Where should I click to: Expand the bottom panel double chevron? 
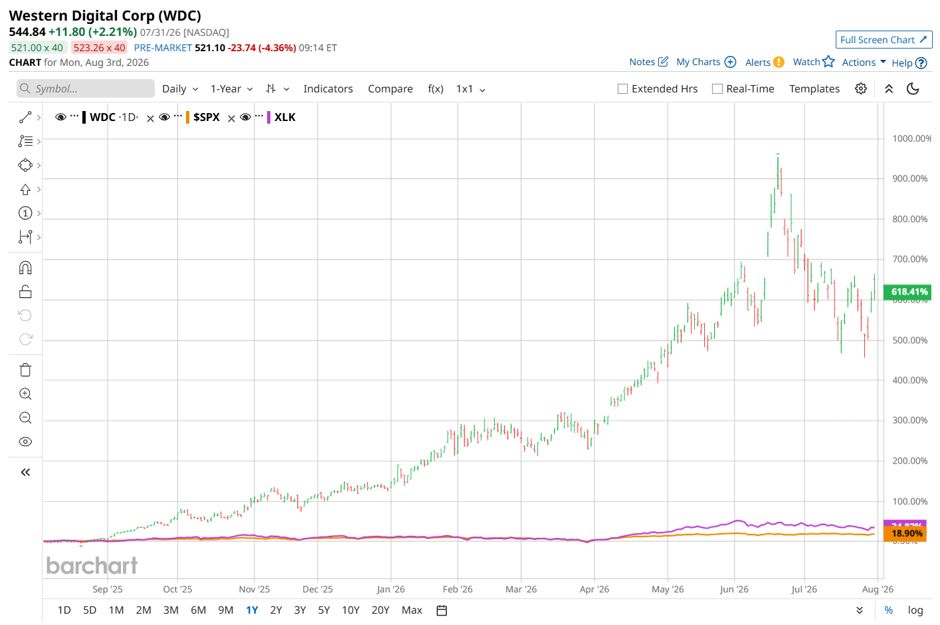860,611
